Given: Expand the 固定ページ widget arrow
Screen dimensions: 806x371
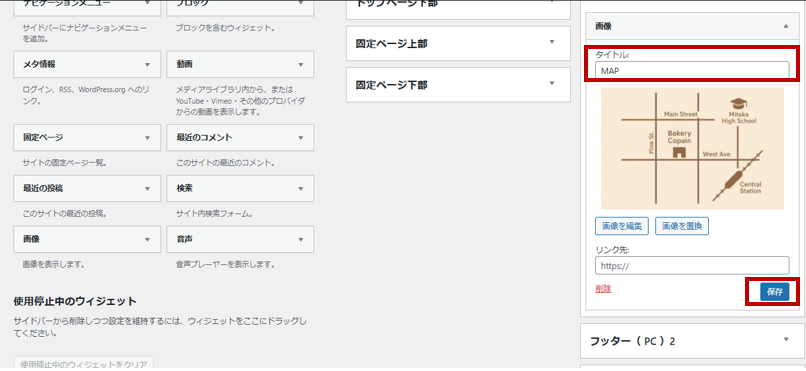Looking at the screenshot, I should (148, 138).
